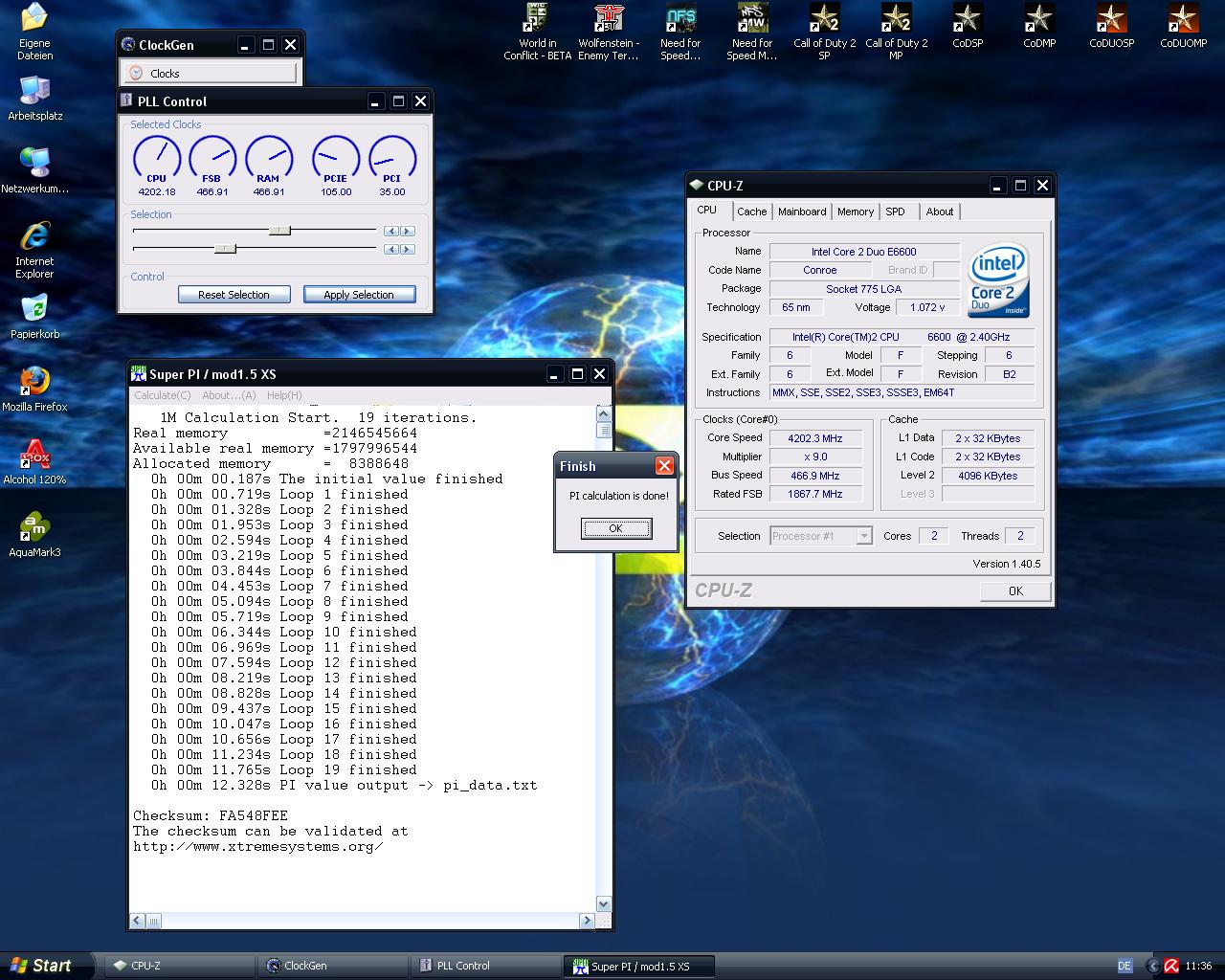Switch to CPU-Z Memory tab
The width and height of the screenshot is (1225, 980).
tap(855, 212)
